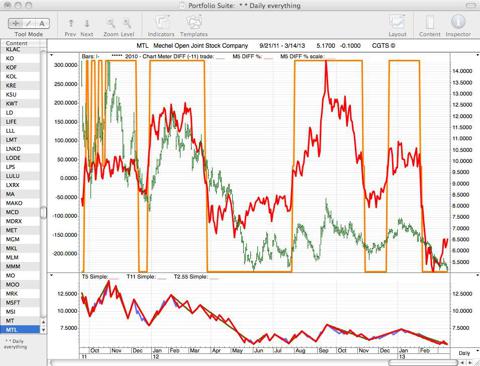
Task: Select MO in the symbol list
Action: coord(21,275)
